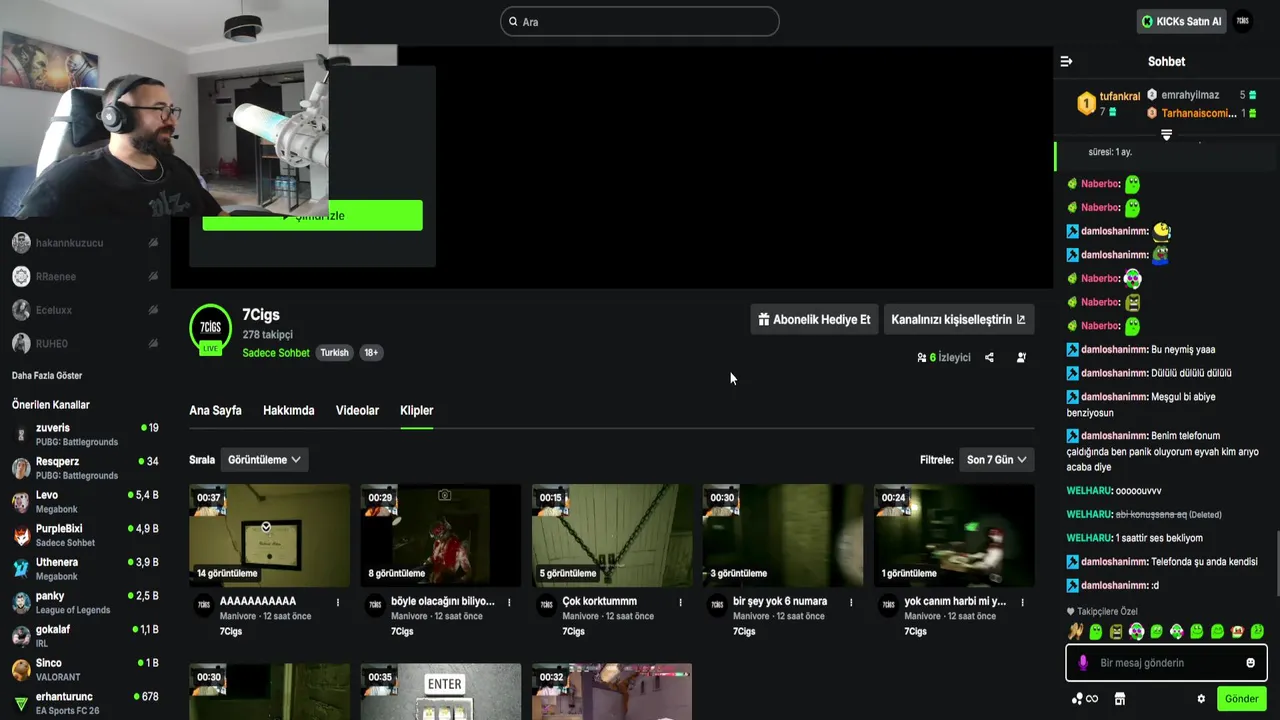Play the 00:24 clip with 1 görüntüleme
Viewport: 1280px width, 720px height.
point(954,536)
